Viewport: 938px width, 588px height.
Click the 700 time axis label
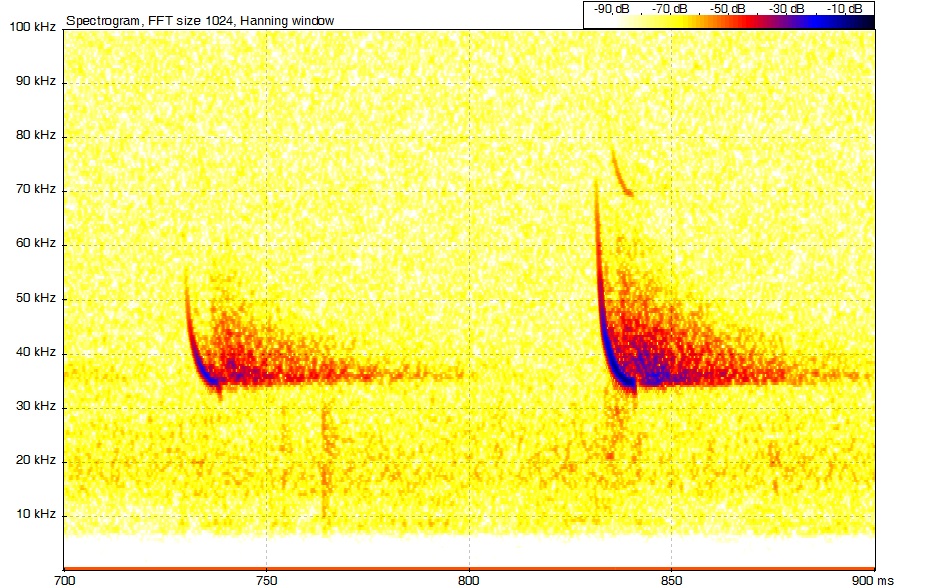pos(64,580)
